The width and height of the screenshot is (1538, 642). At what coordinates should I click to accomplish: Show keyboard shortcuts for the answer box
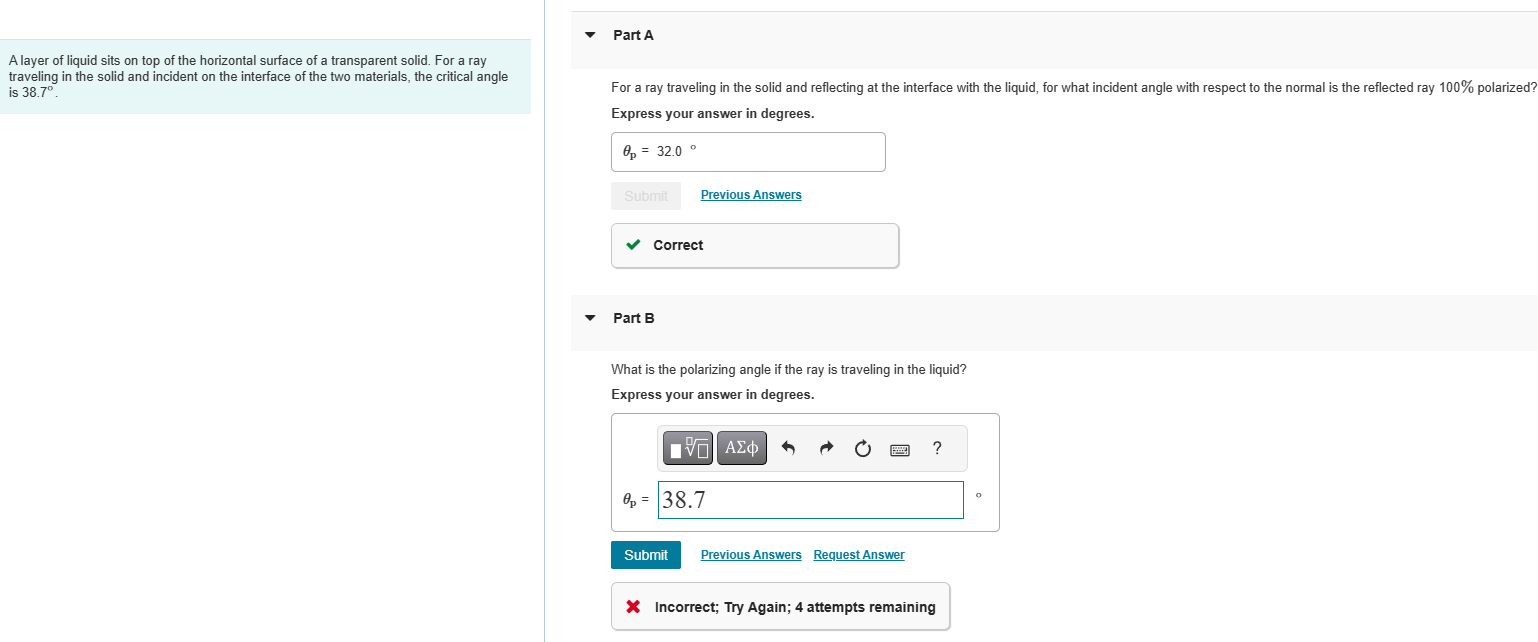click(x=900, y=449)
